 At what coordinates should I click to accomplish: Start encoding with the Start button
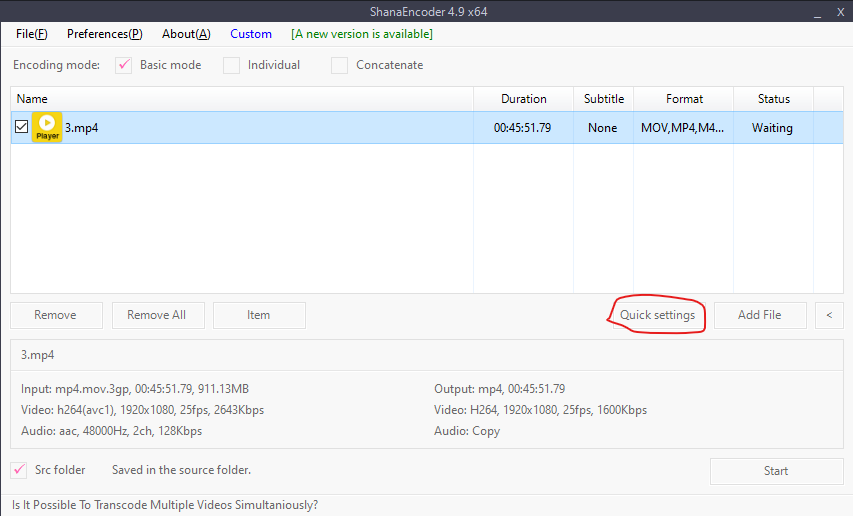pos(776,471)
